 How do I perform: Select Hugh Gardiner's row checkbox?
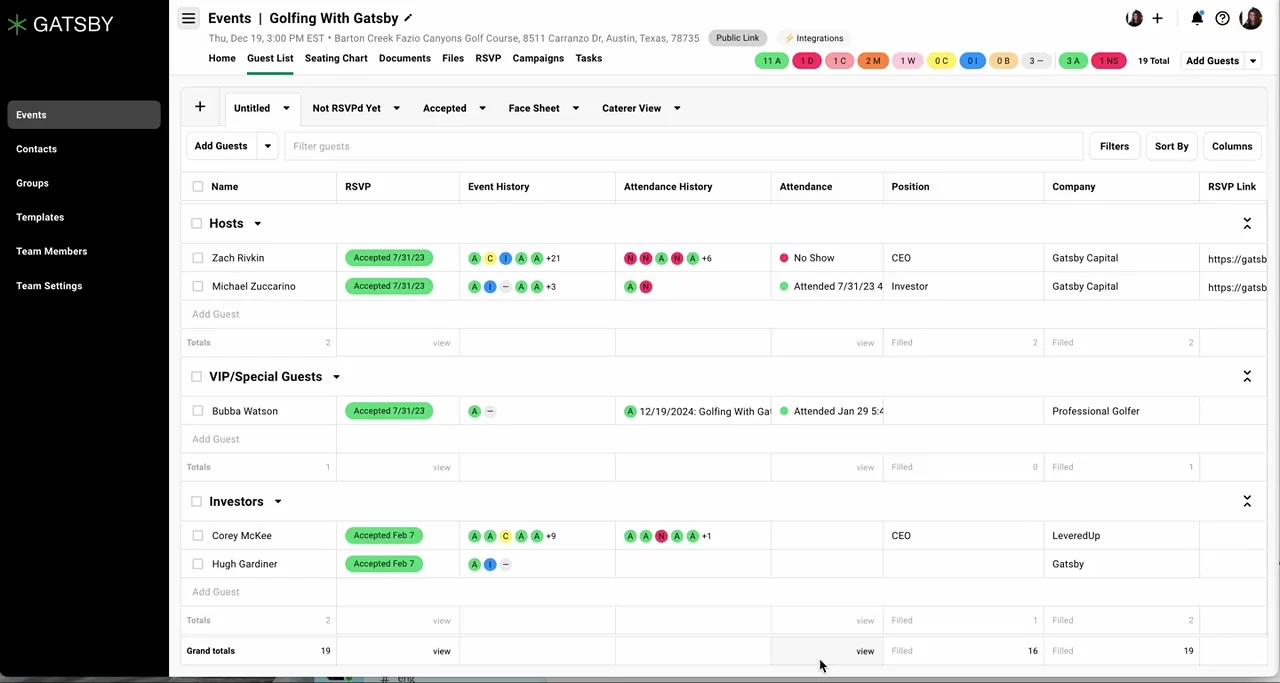[x=197, y=564]
